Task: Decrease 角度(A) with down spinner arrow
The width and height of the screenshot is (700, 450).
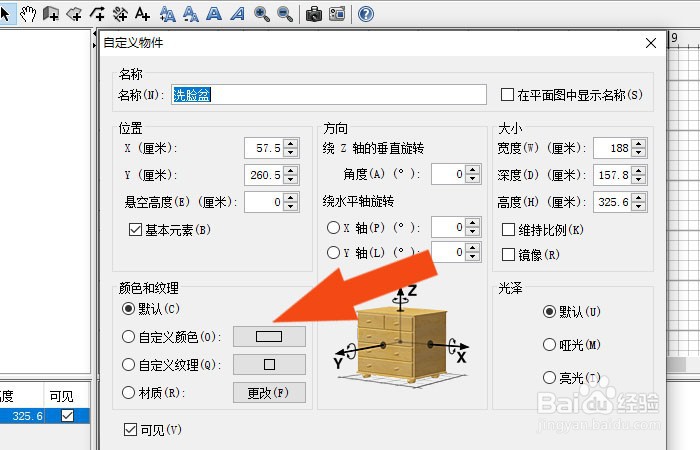Action: pyautogui.click(x=473, y=178)
